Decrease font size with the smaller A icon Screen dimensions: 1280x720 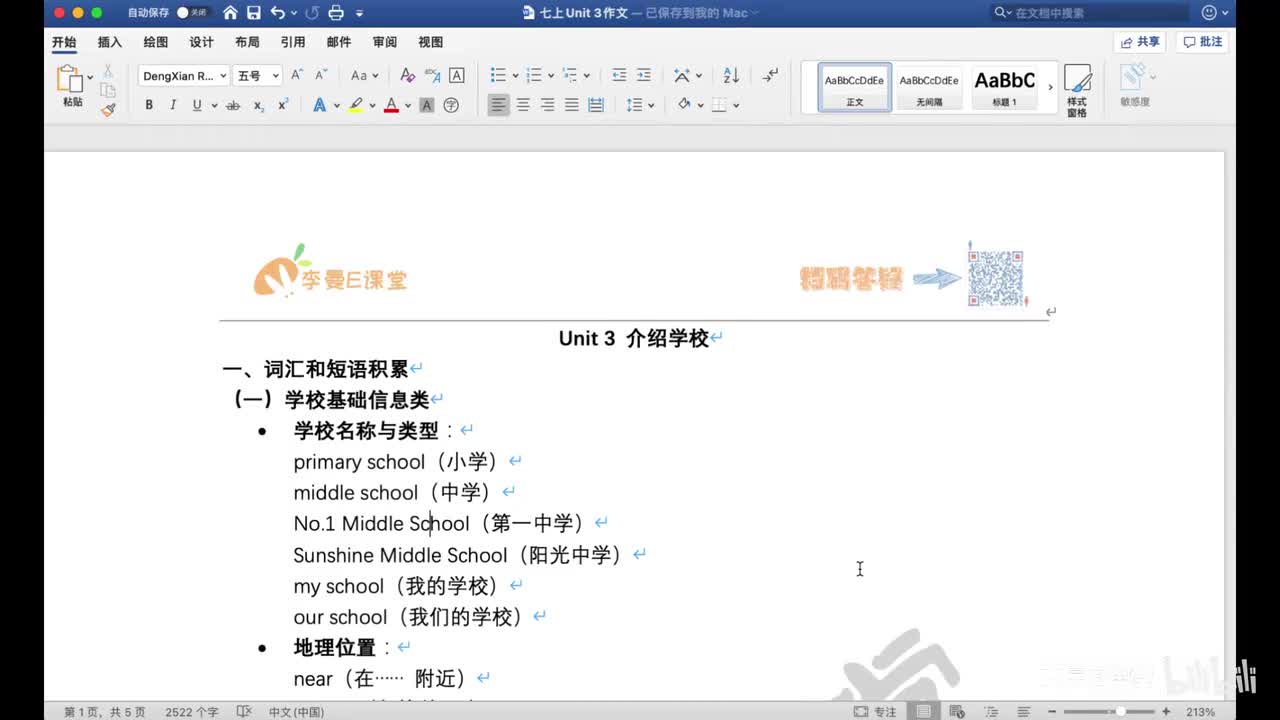click(x=321, y=75)
